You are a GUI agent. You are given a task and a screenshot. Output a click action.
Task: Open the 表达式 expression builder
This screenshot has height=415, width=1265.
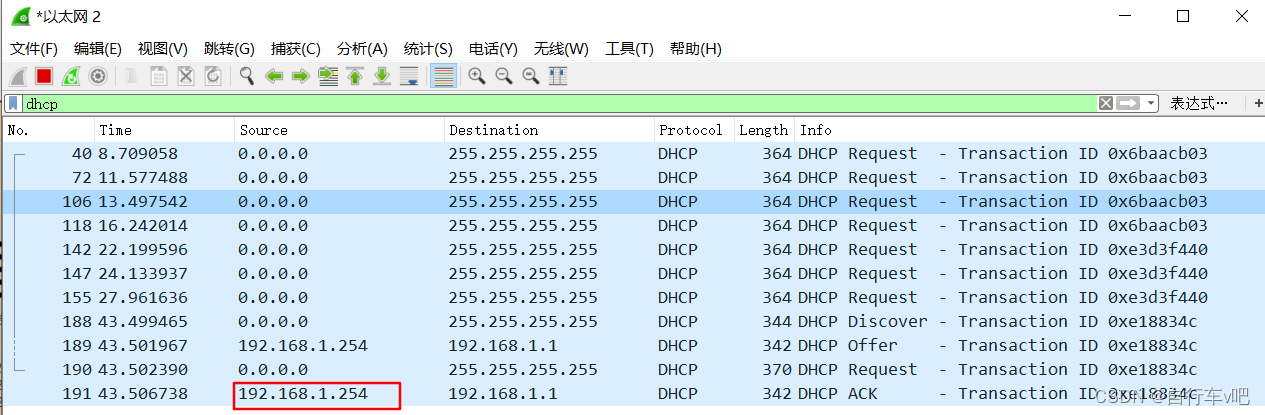[1199, 103]
